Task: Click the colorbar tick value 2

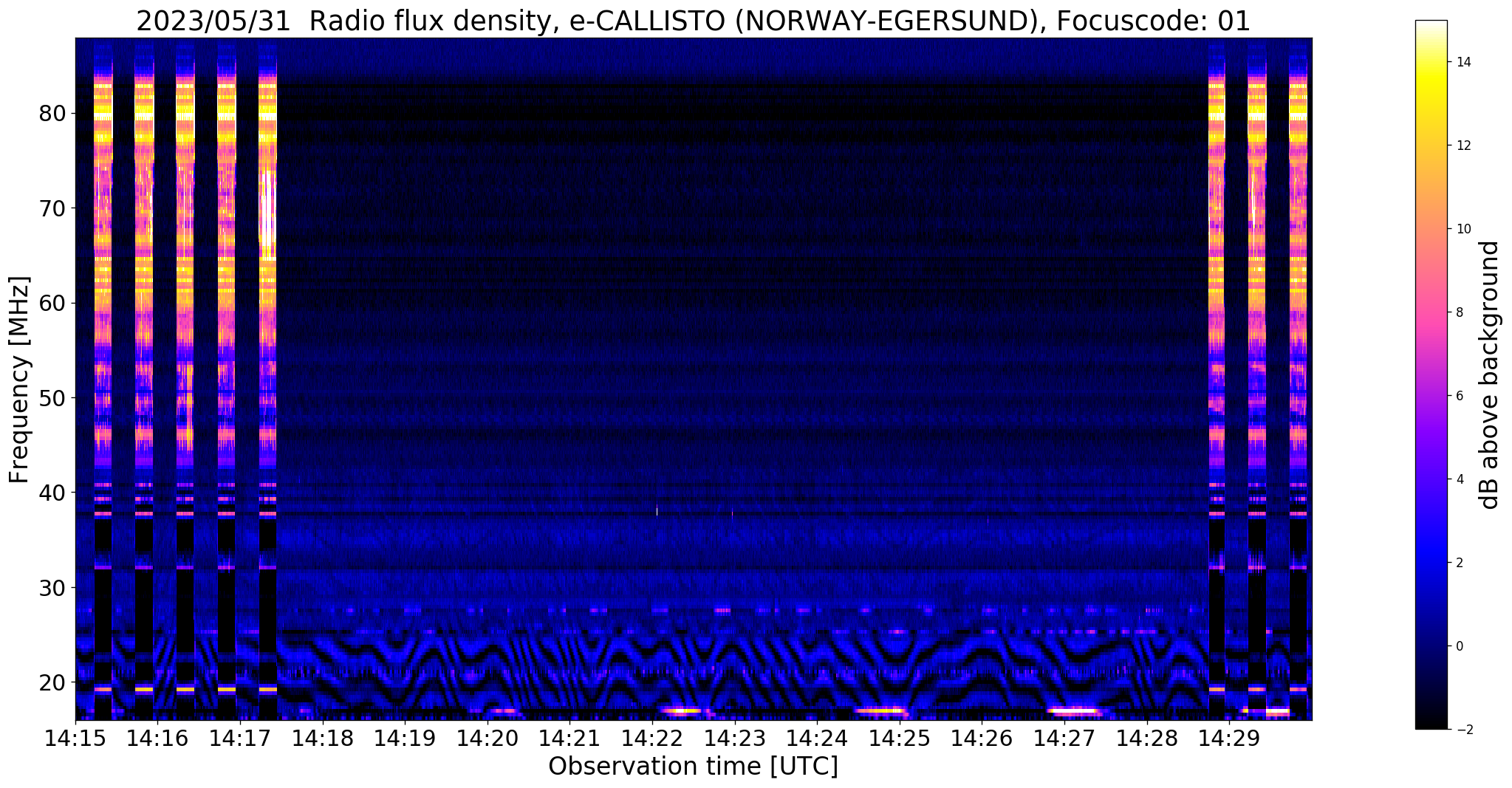Action: [x=1458, y=563]
